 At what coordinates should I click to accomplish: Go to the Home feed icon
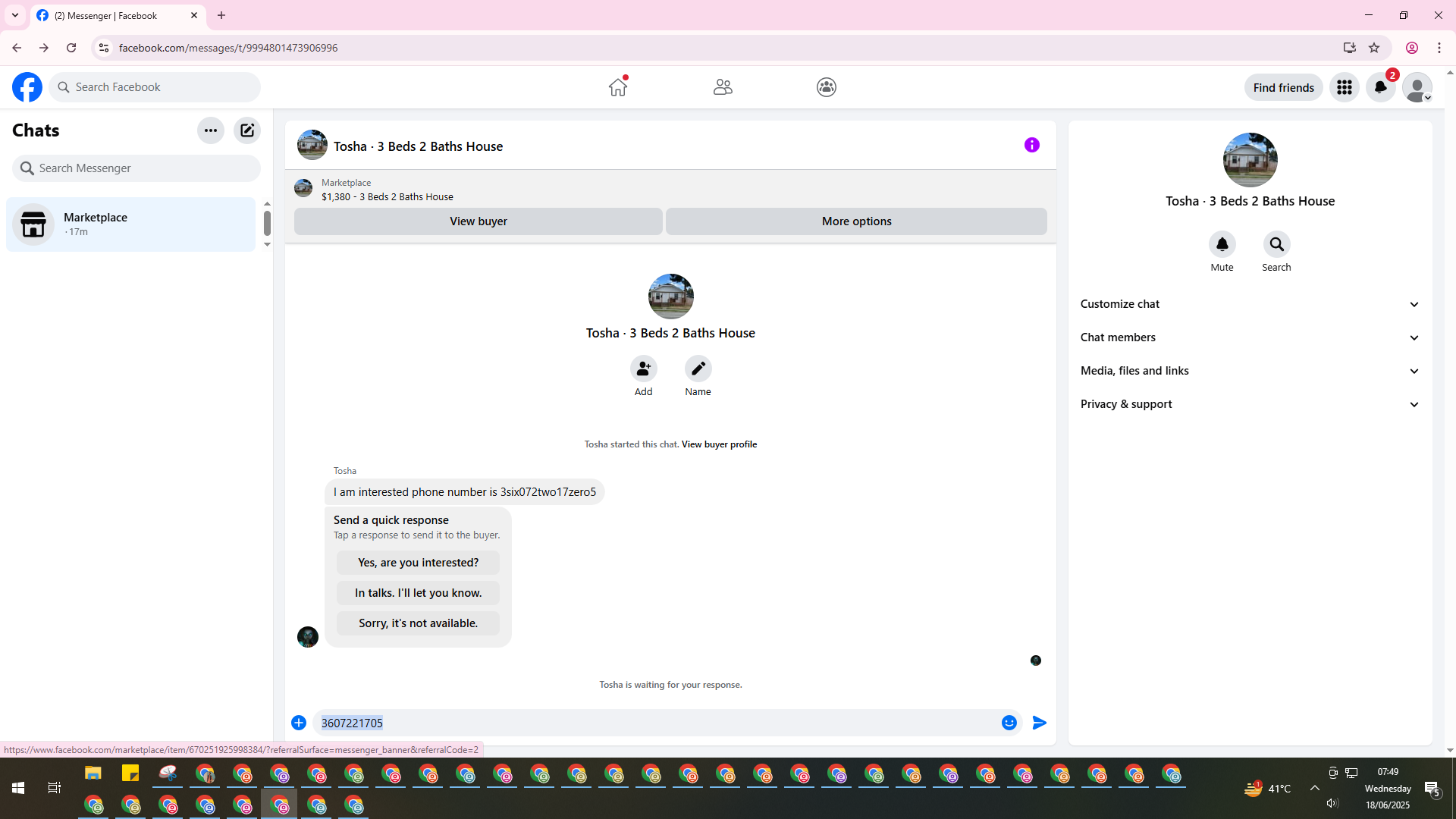pyautogui.click(x=618, y=87)
